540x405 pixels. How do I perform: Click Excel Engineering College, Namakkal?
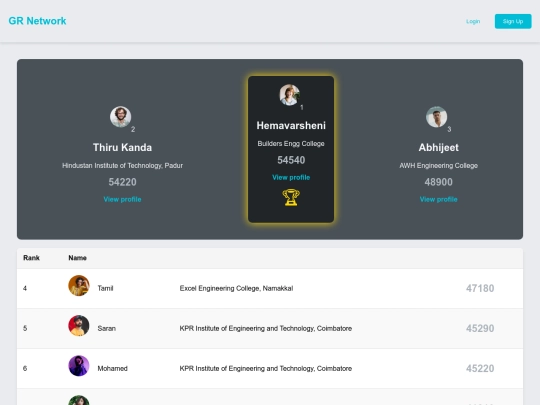point(236,288)
